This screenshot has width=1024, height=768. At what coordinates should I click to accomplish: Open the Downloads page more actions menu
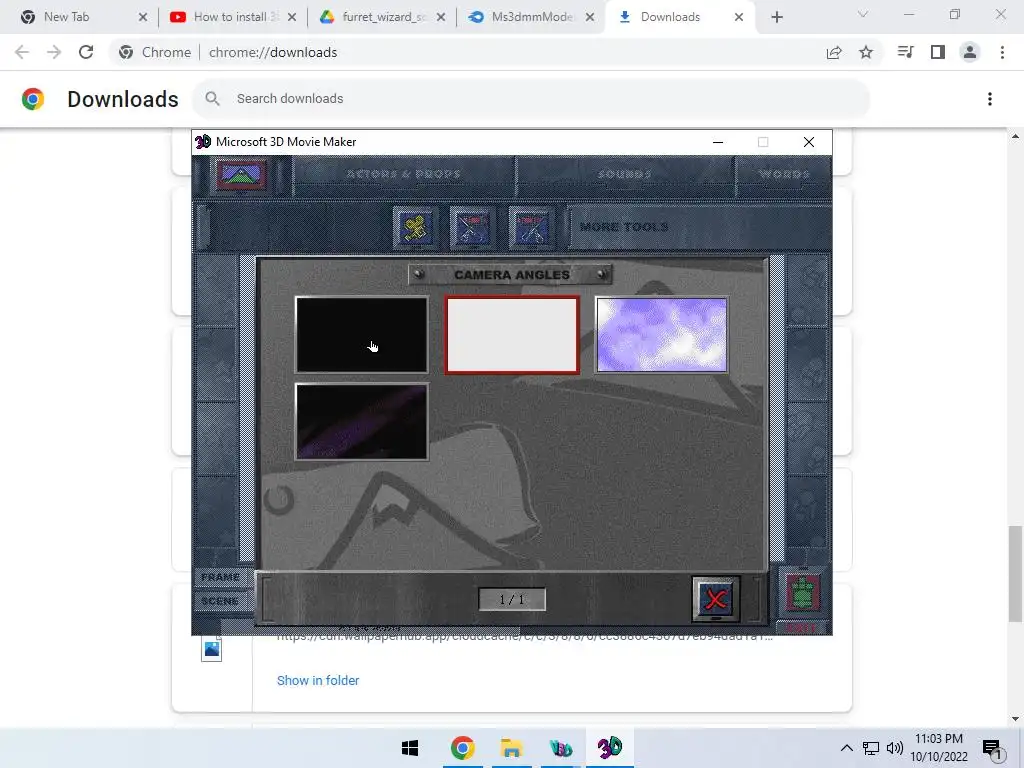[990, 99]
